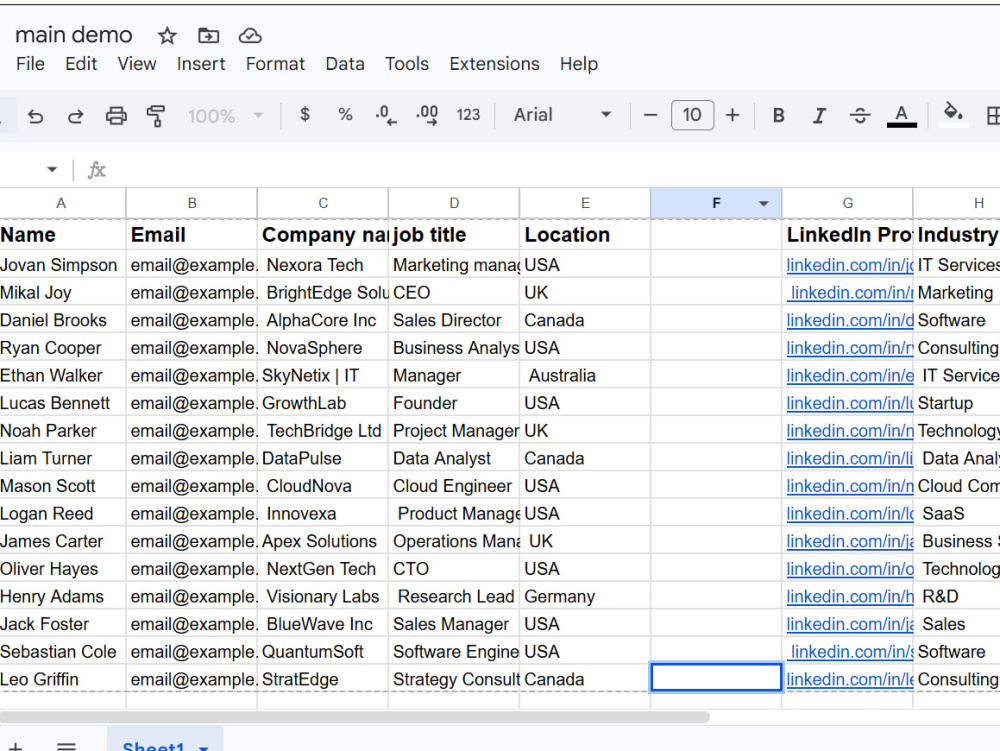
Task: Toggle italic formatting
Action: 819,115
